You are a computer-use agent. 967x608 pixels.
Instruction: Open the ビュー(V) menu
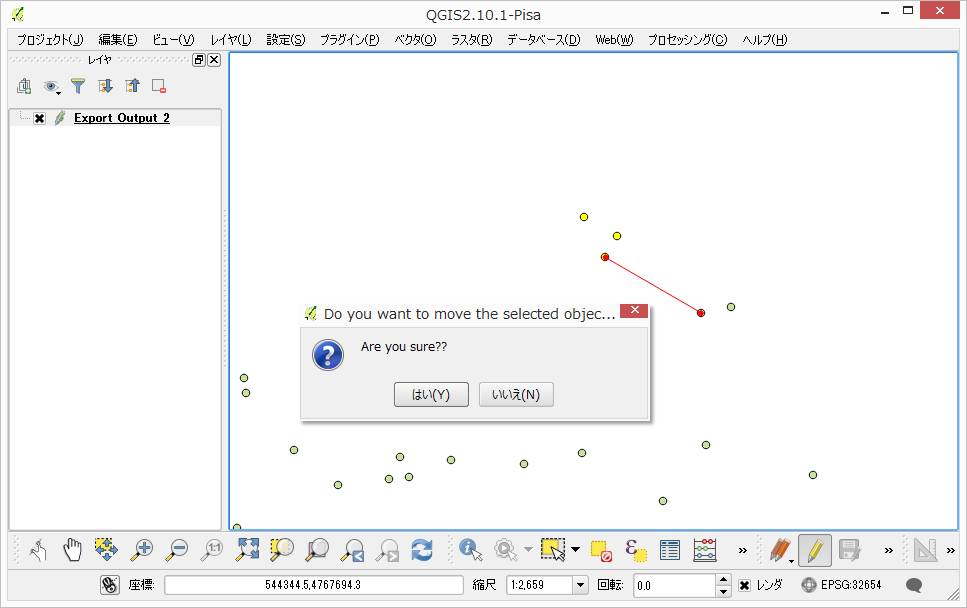[173, 39]
